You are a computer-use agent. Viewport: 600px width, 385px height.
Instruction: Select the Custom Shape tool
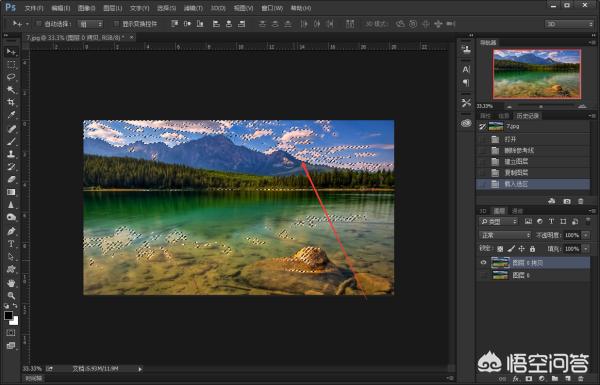11,269
